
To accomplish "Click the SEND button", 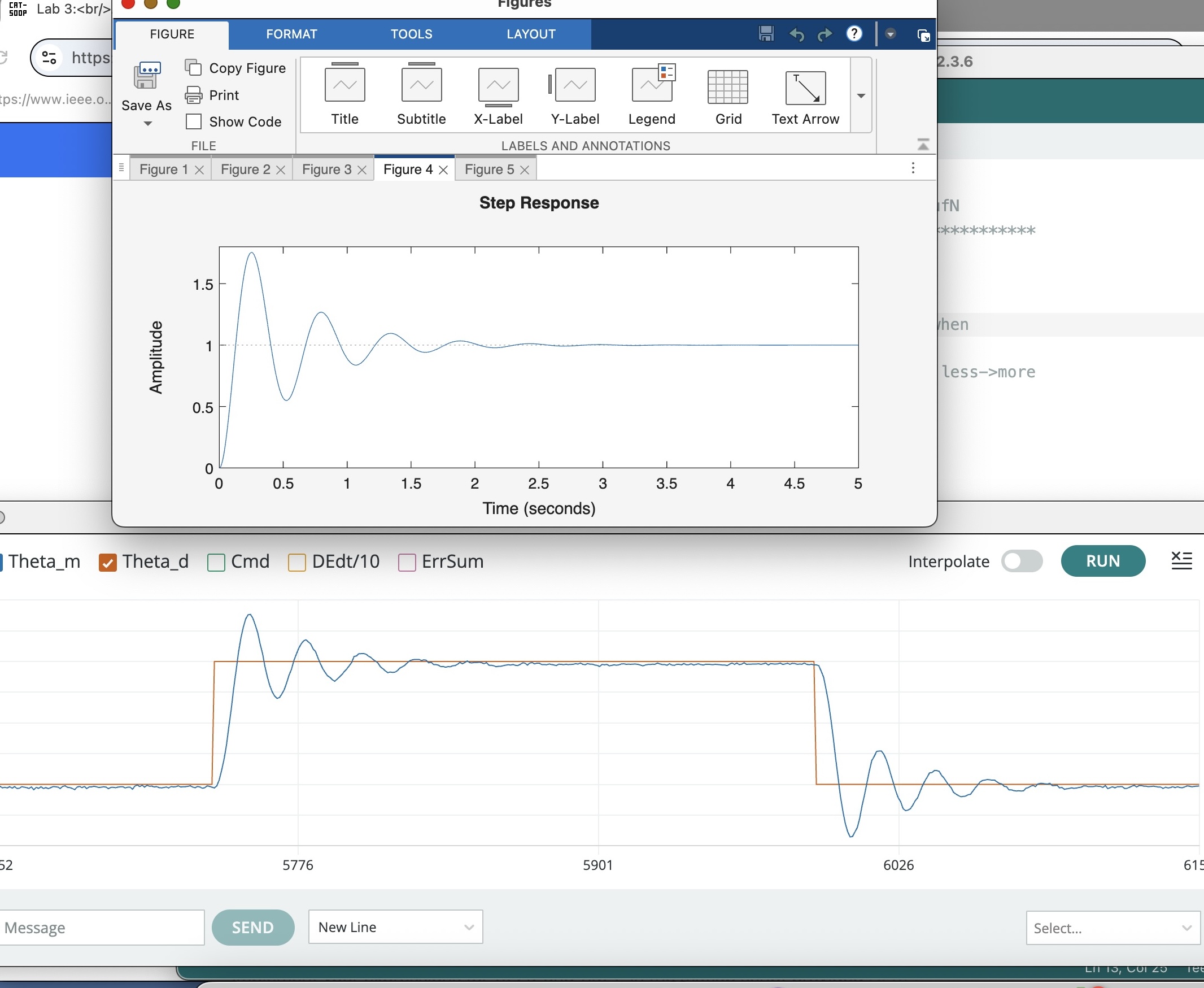I will pyautogui.click(x=252, y=927).
